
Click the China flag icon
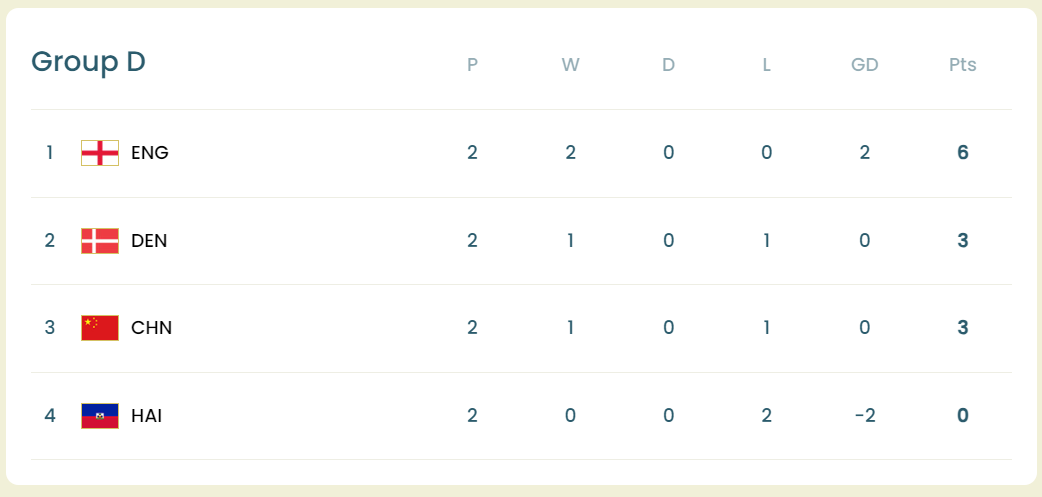(x=100, y=328)
